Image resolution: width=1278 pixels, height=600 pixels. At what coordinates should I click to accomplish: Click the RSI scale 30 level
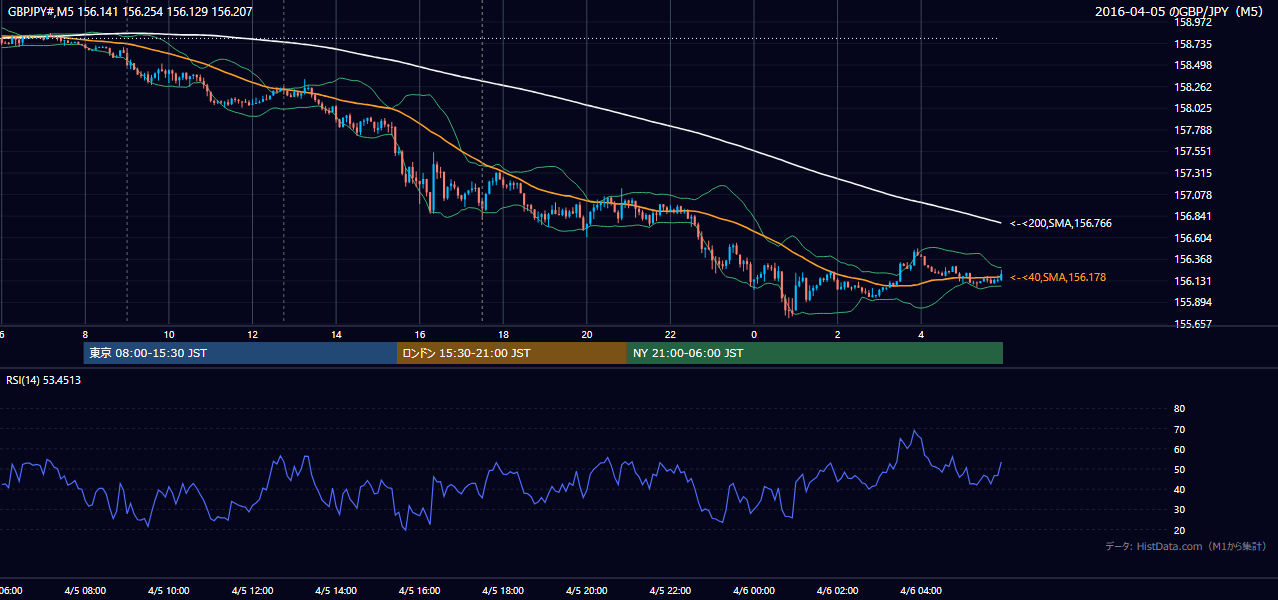1179,509
